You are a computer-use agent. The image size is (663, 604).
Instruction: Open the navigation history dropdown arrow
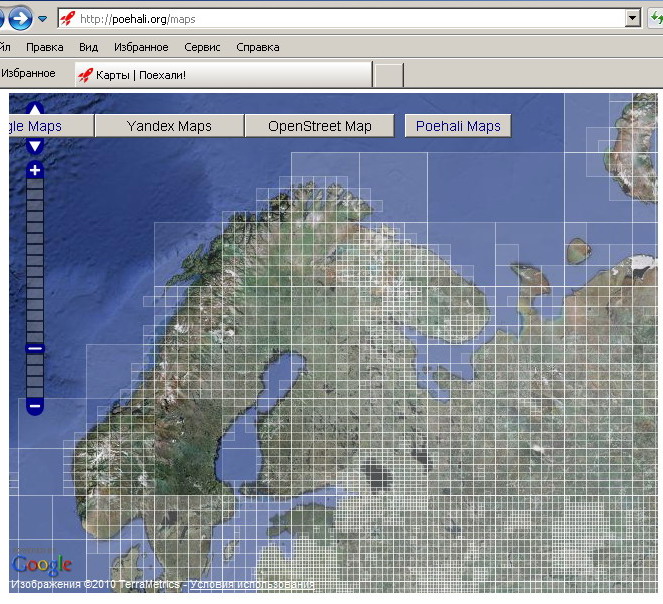tap(42, 19)
